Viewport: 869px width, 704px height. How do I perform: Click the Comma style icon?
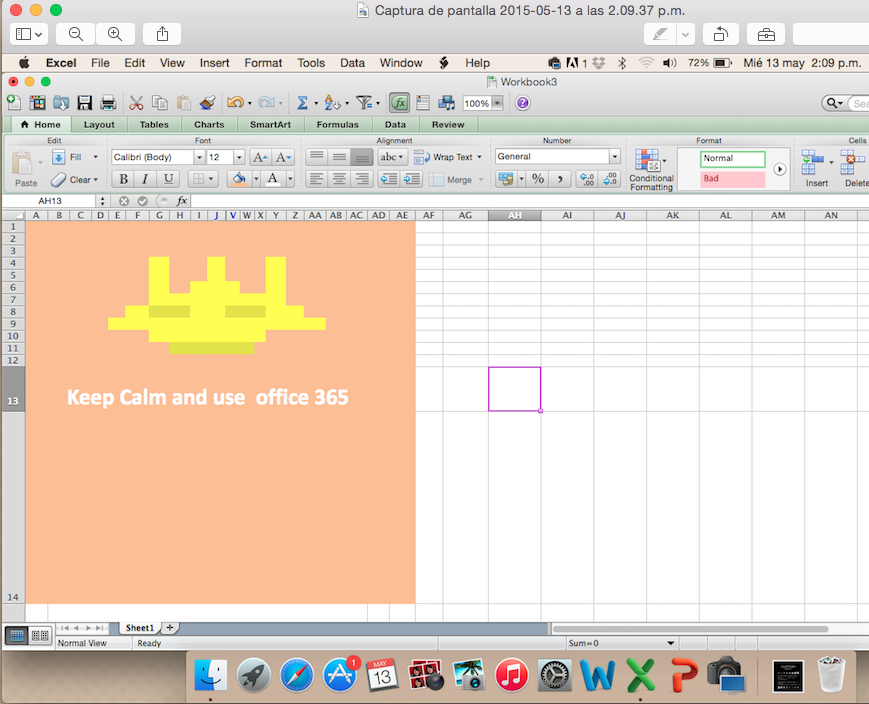560,178
